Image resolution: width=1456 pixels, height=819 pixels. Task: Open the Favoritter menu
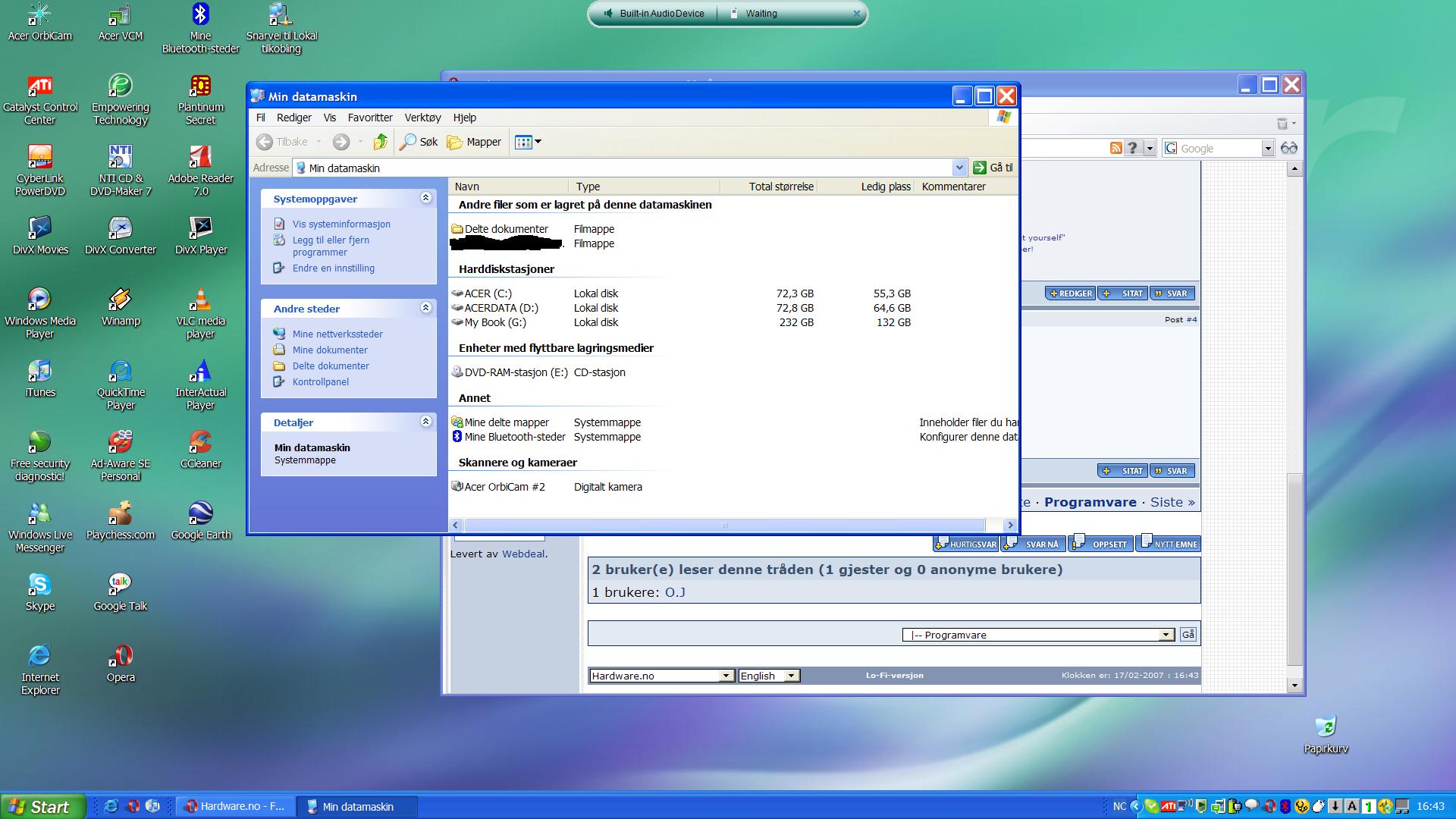(x=370, y=118)
